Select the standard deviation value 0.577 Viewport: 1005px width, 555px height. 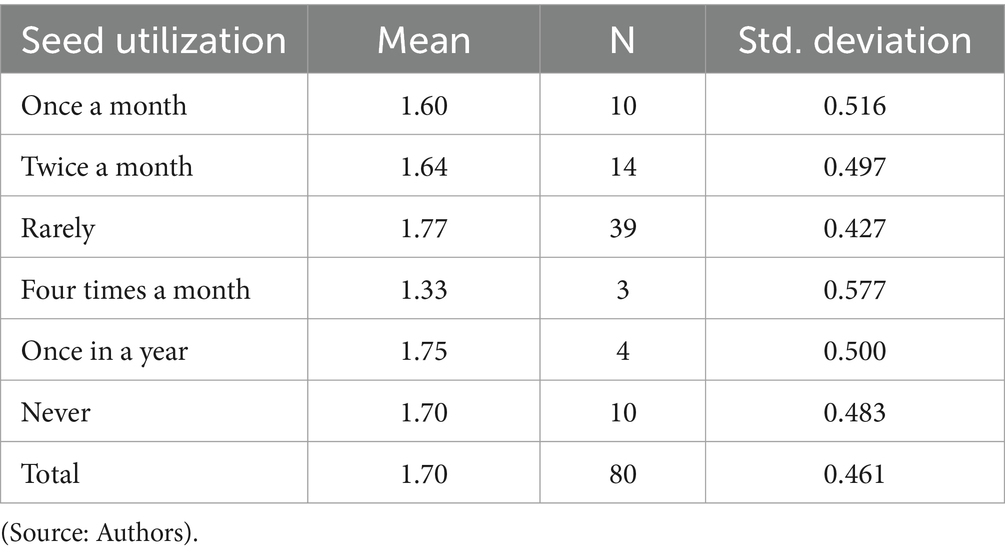pos(854,290)
